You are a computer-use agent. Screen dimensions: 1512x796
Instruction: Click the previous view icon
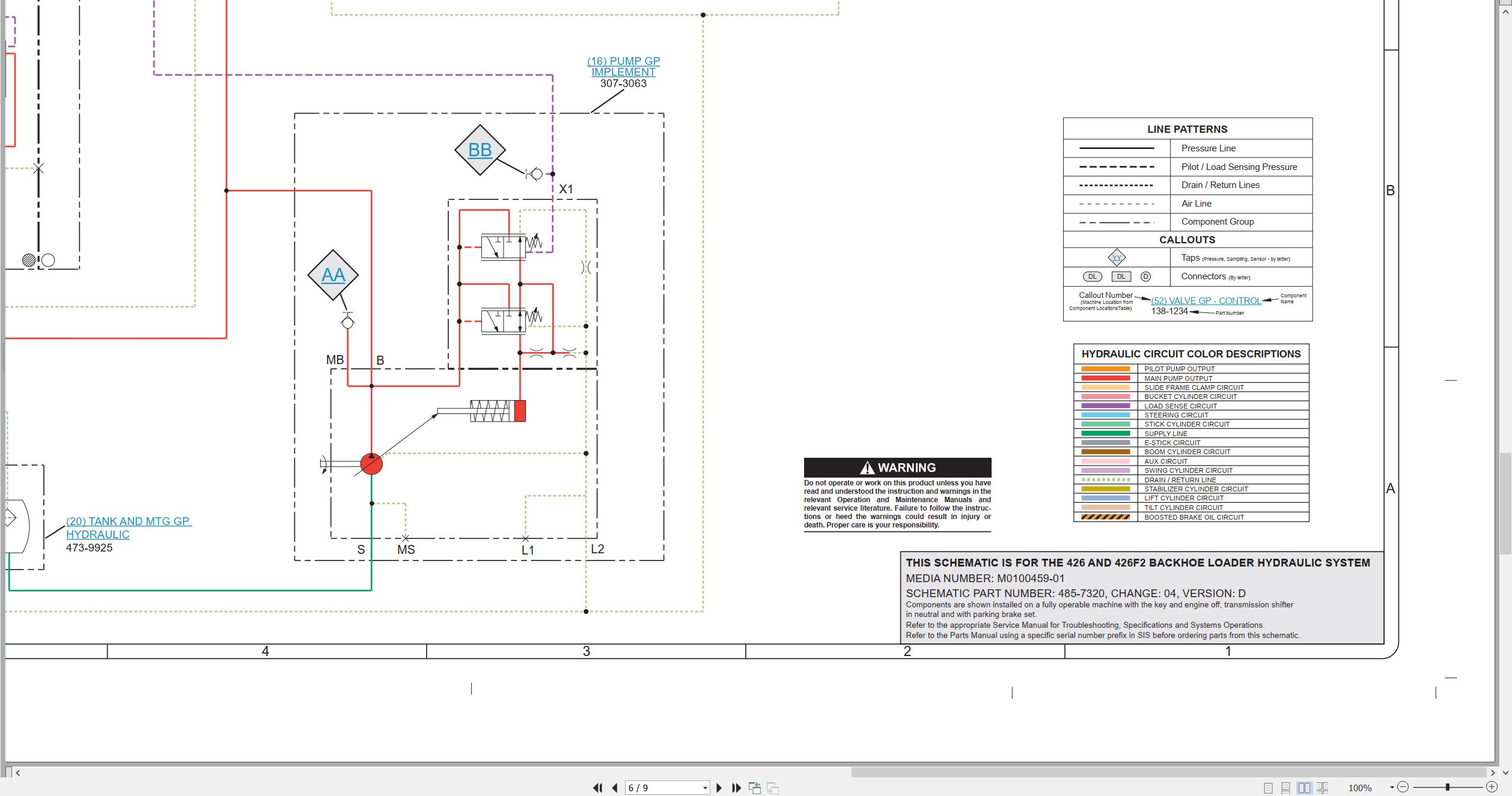(754, 788)
